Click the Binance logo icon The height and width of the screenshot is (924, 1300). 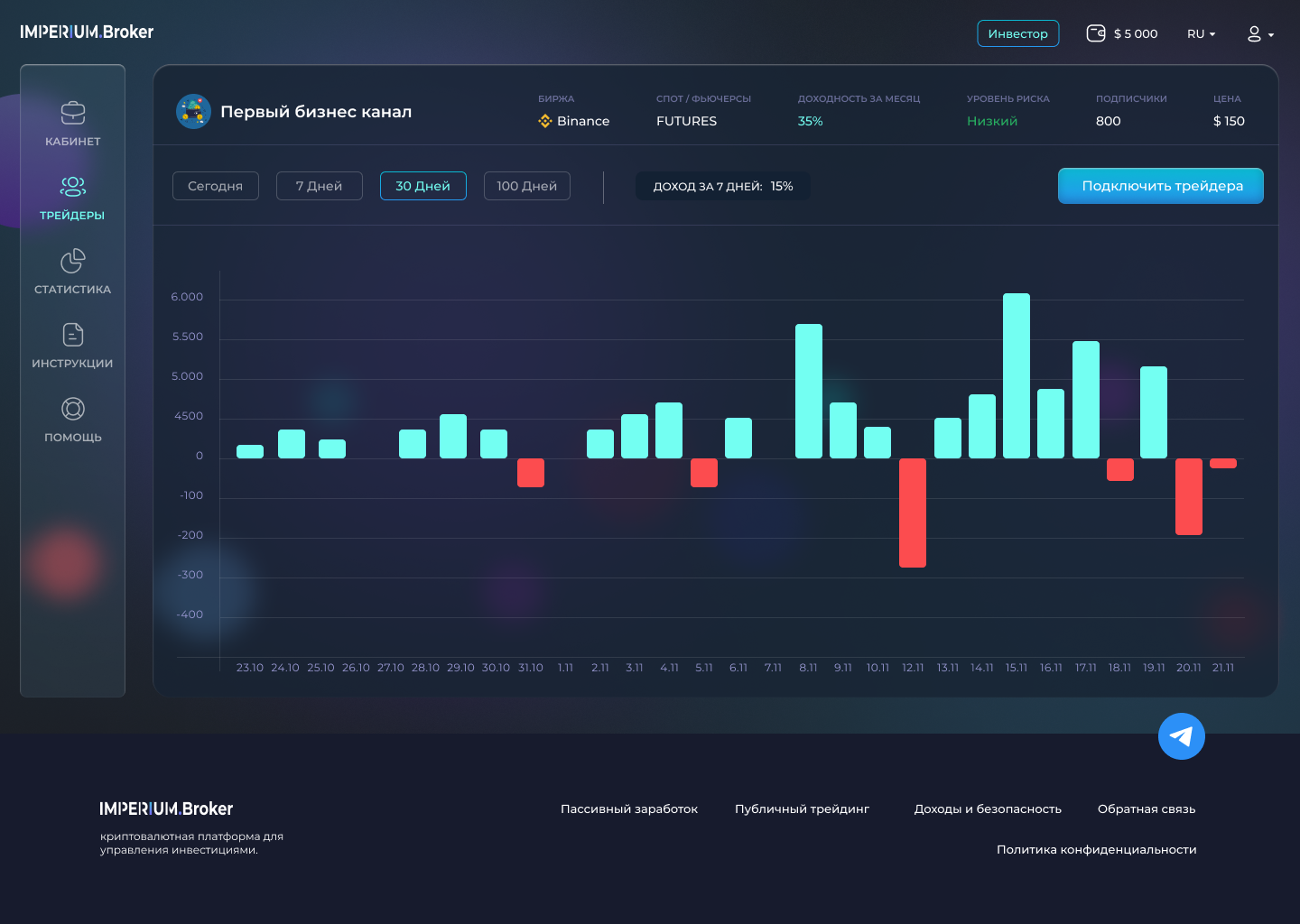545,121
